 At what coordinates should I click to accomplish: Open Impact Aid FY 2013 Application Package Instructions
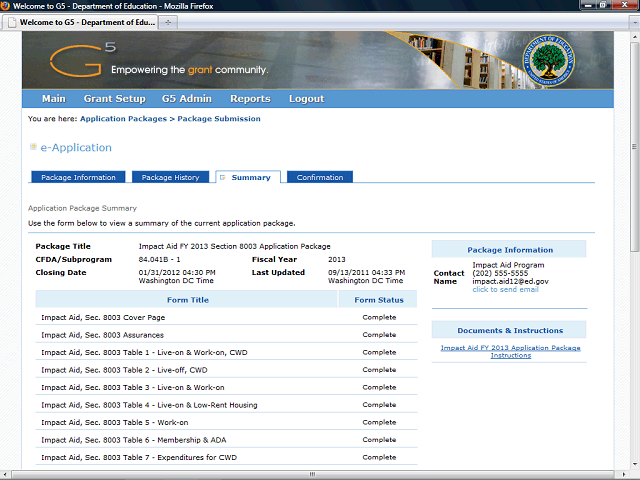coord(510,351)
